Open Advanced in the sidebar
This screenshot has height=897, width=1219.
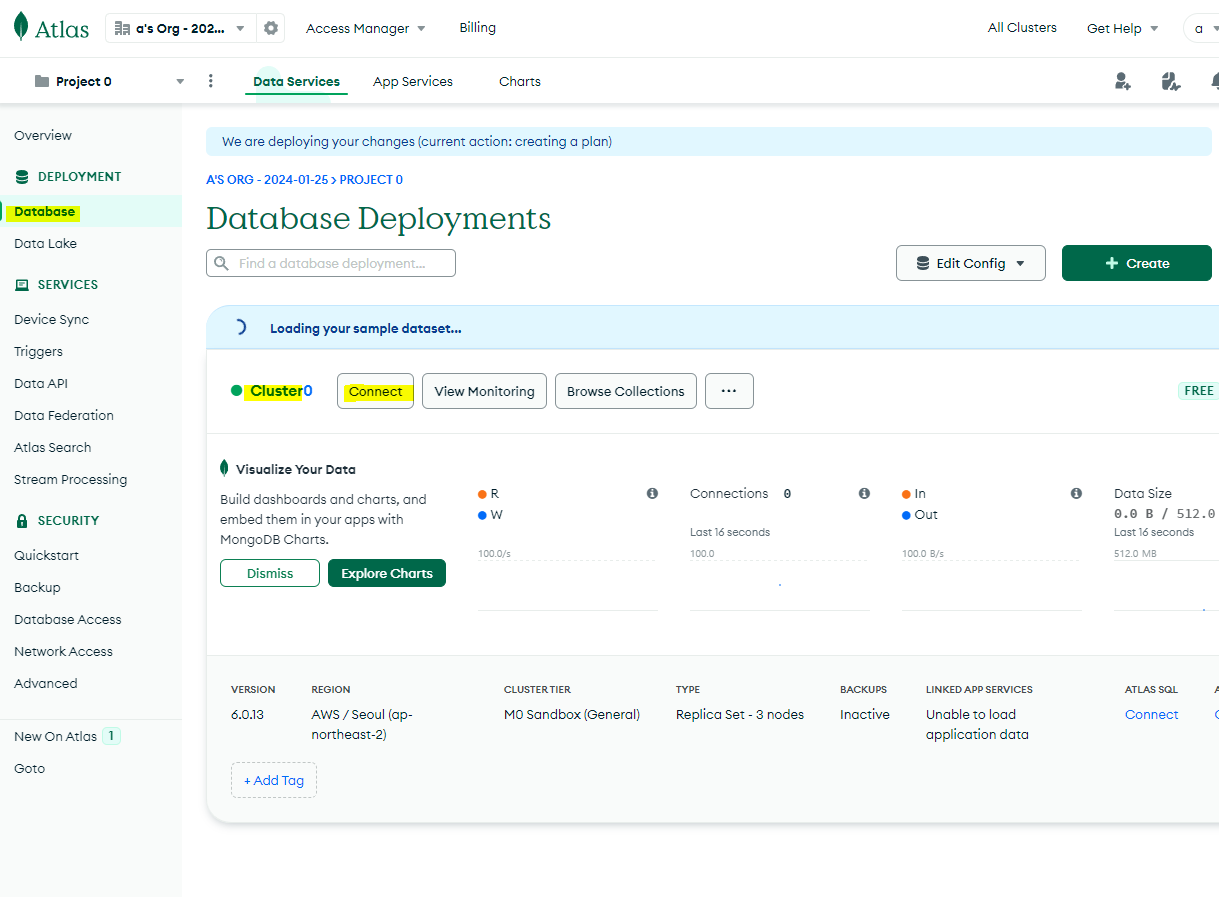45,683
